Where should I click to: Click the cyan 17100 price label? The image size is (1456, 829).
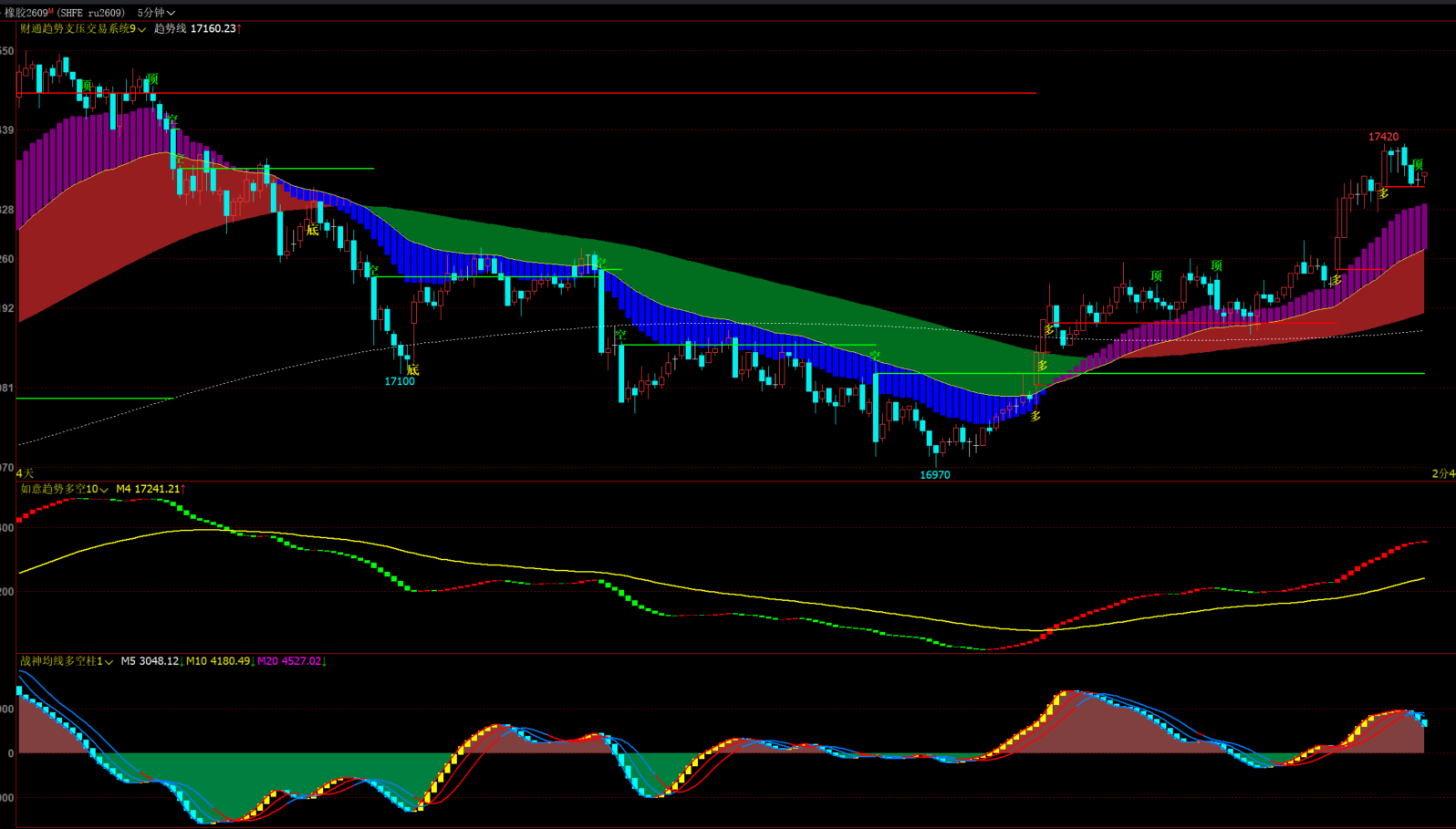[399, 381]
